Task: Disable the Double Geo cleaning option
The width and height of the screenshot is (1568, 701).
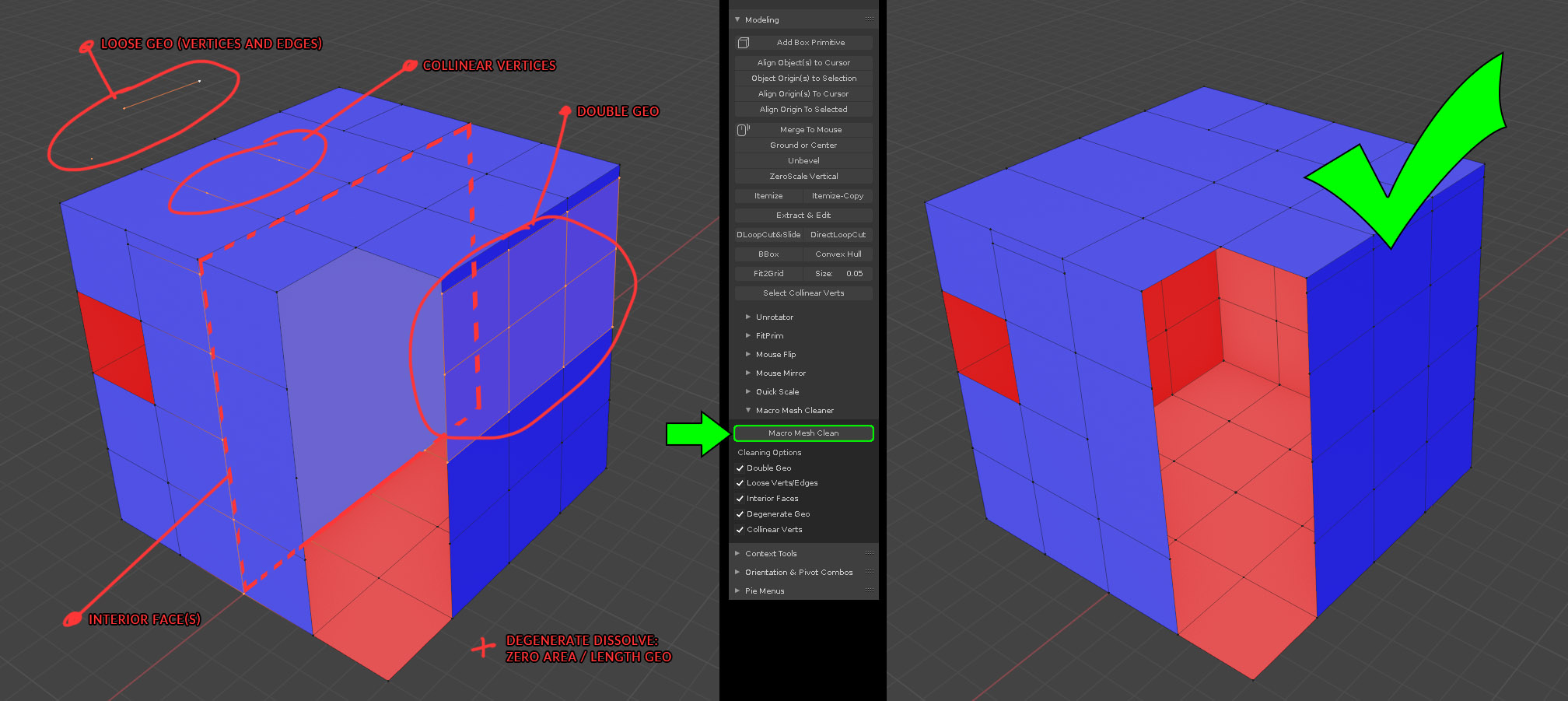Action: (740, 468)
